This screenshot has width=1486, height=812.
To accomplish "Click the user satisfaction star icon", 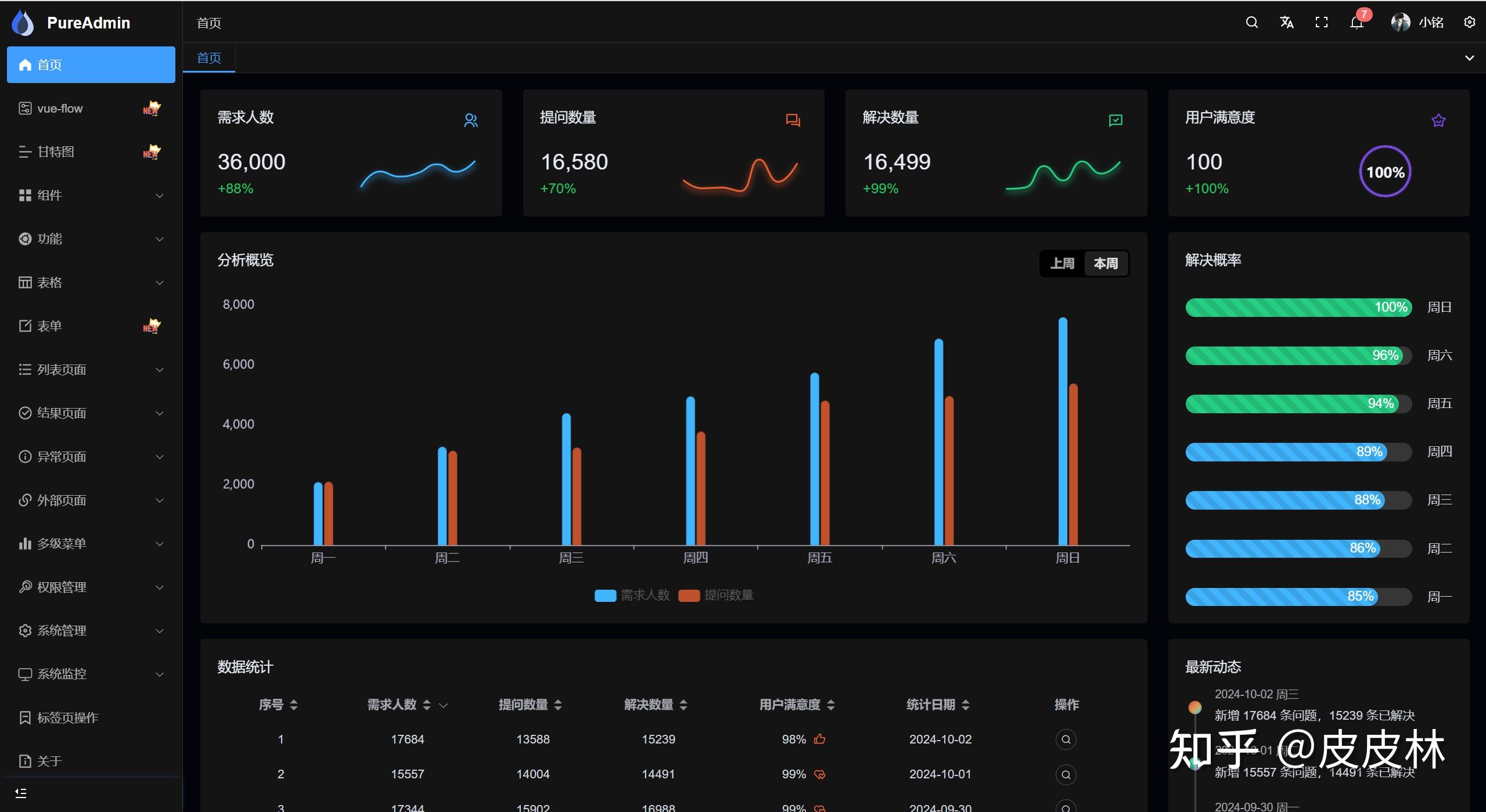I will point(1438,121).
